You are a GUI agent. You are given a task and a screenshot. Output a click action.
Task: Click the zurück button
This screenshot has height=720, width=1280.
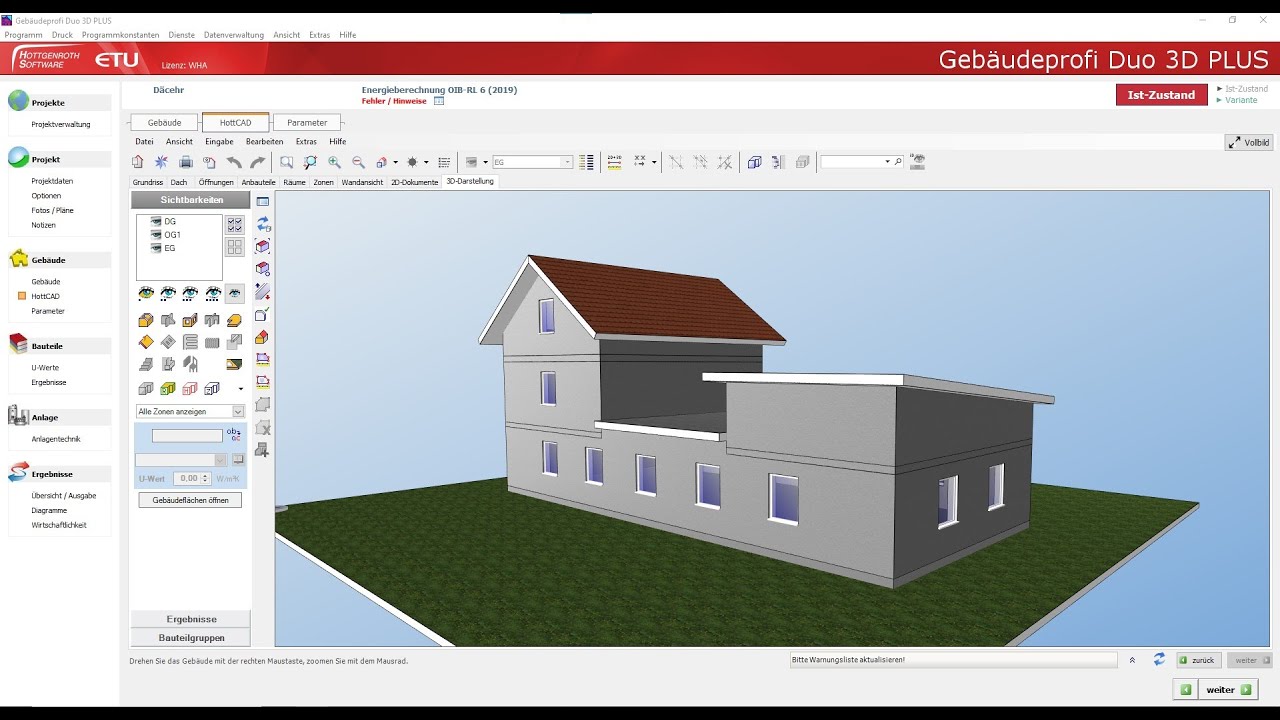tap(1197, 660)
